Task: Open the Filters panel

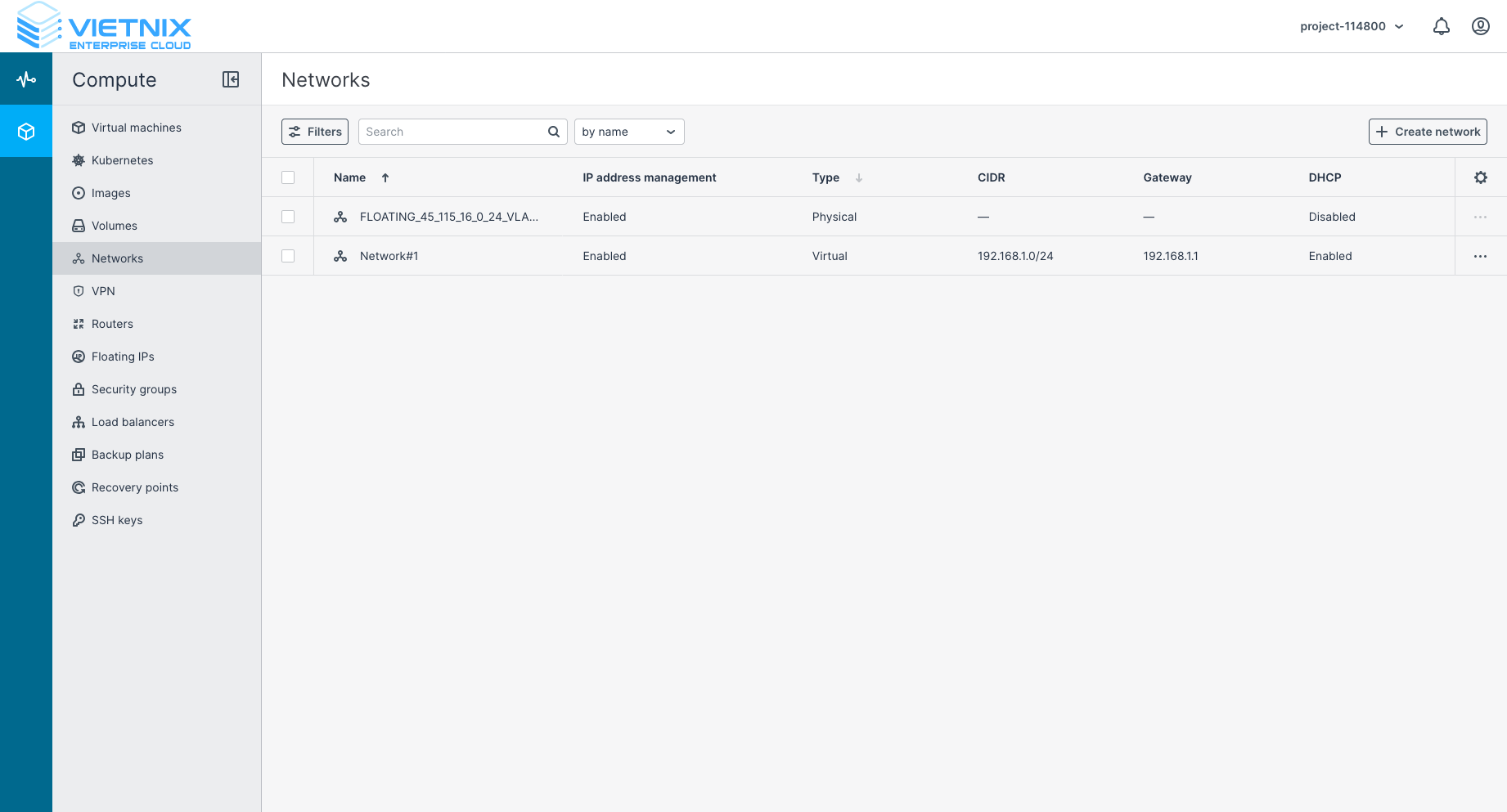Action: 315,132
